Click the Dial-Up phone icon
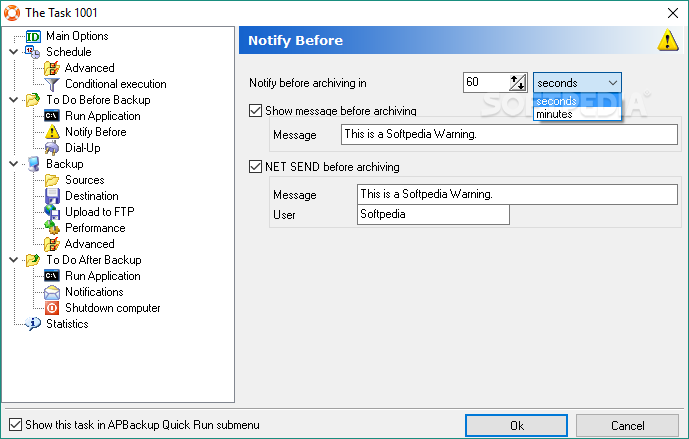The width and height of the screenshot is (689, 439). pyautogui.click(x=52, y=148)
